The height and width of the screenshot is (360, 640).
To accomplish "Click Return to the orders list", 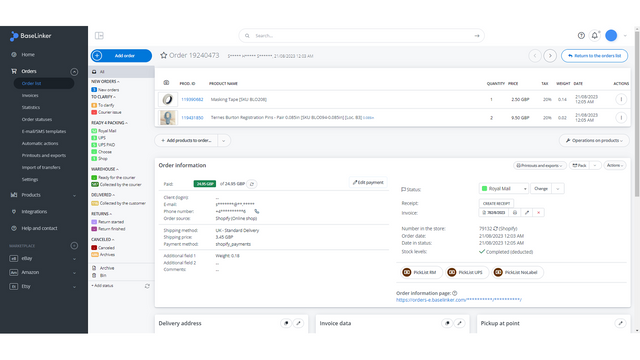I will [594, 56].
